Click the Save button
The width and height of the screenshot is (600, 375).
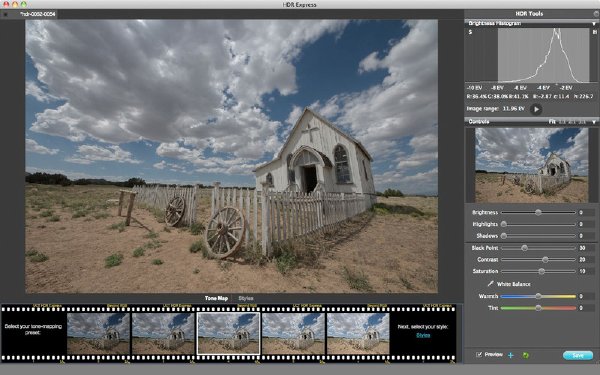tap(578, 355)
